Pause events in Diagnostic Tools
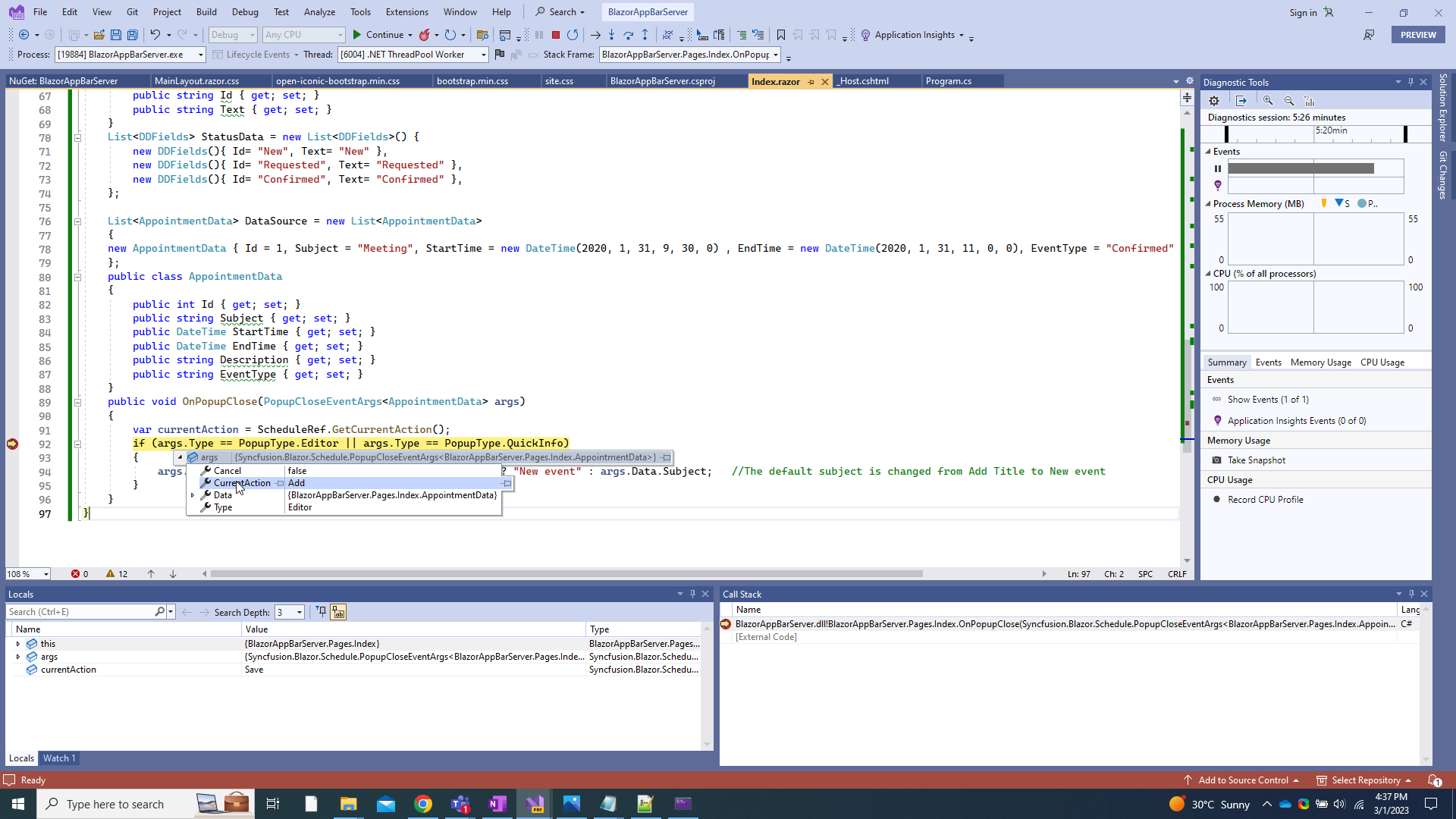Image resolution: width=1456 pixels, height=819 pixels. tap(1218, 169)
